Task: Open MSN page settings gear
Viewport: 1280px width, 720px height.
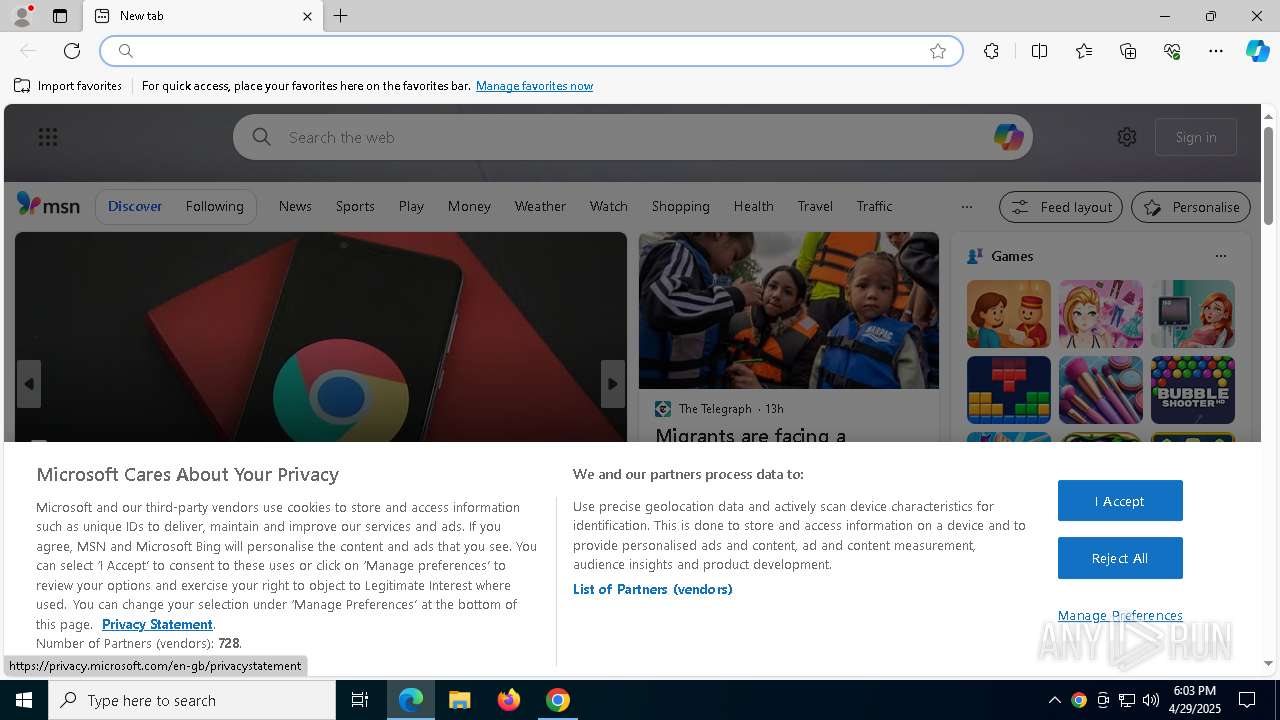Action: click(1127, 137)
